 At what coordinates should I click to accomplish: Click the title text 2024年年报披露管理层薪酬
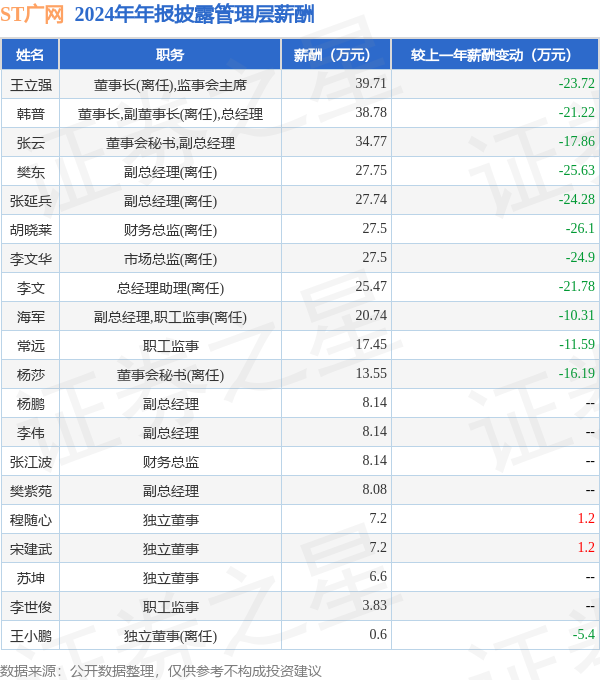pyautogui.click(x=194, y=15)
